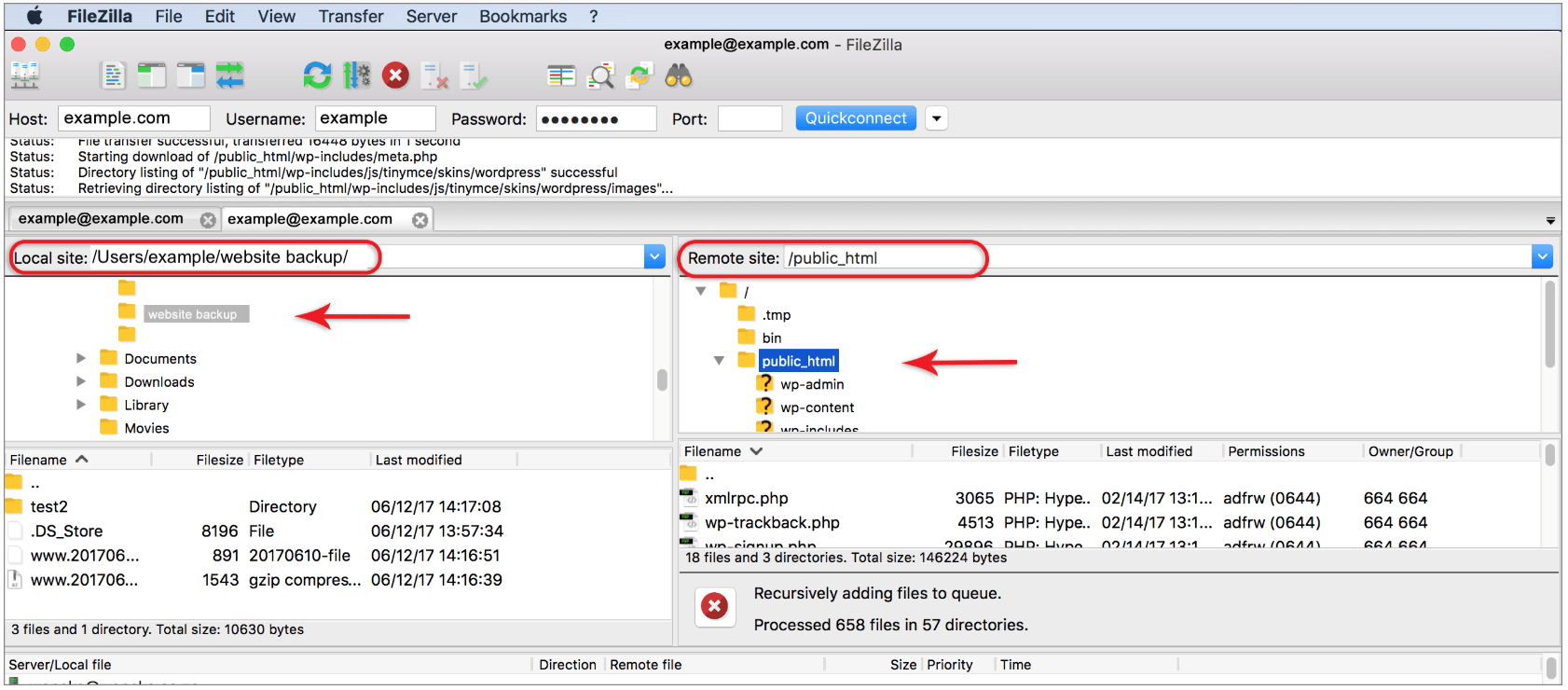Click binoculars remote file search icon
Image resolution: width=1568 pixels, height=690 pixels.
[x=679, y=76]
